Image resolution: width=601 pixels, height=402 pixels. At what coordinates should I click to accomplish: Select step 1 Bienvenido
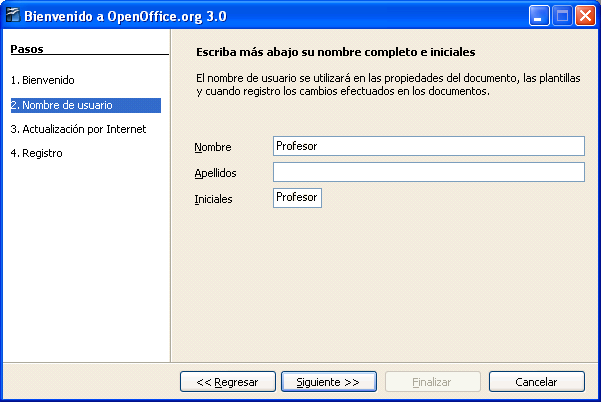[x=42, y=79]
